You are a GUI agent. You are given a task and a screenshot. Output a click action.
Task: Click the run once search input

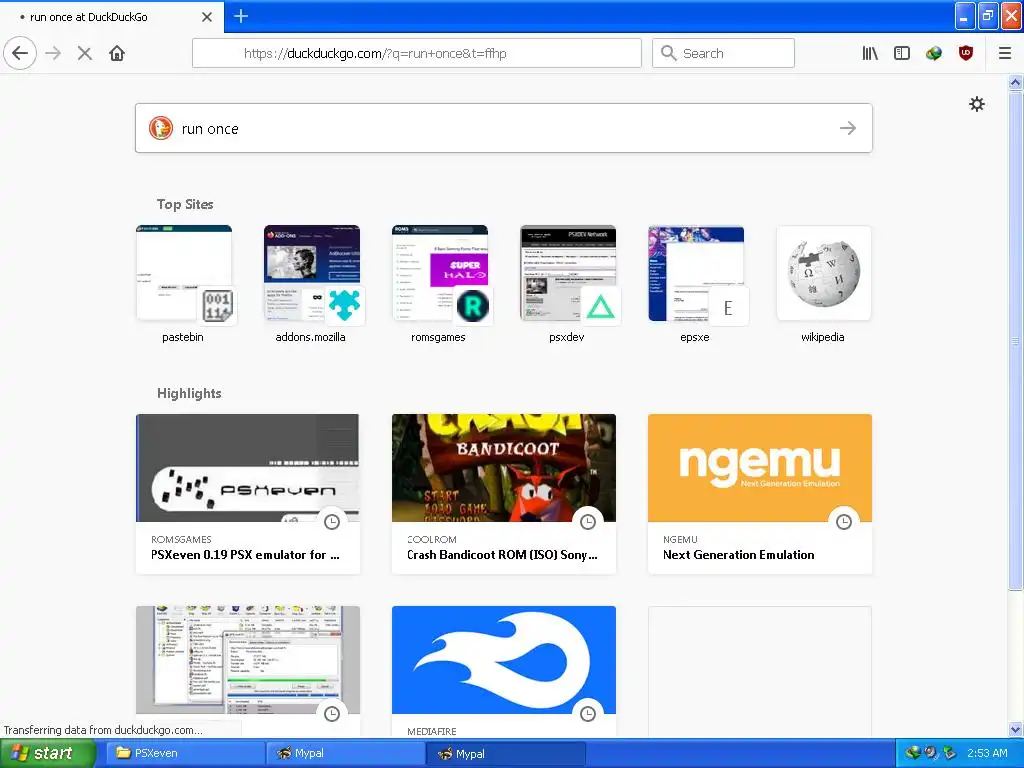(504, 128)
